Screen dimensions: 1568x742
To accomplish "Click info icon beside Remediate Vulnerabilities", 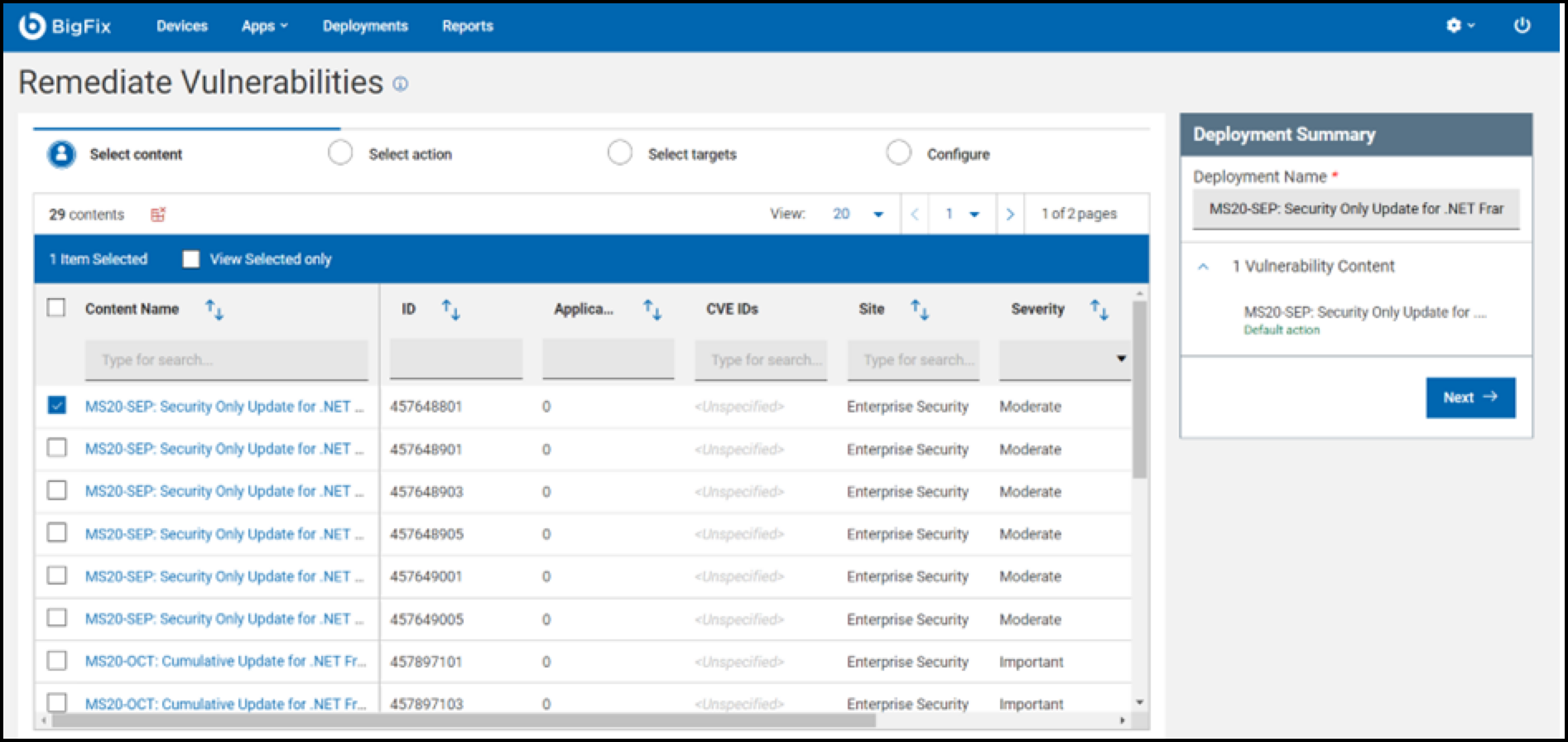I will [401, 84].
